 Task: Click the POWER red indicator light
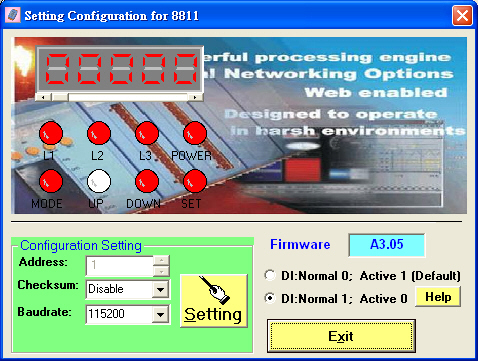195,133
